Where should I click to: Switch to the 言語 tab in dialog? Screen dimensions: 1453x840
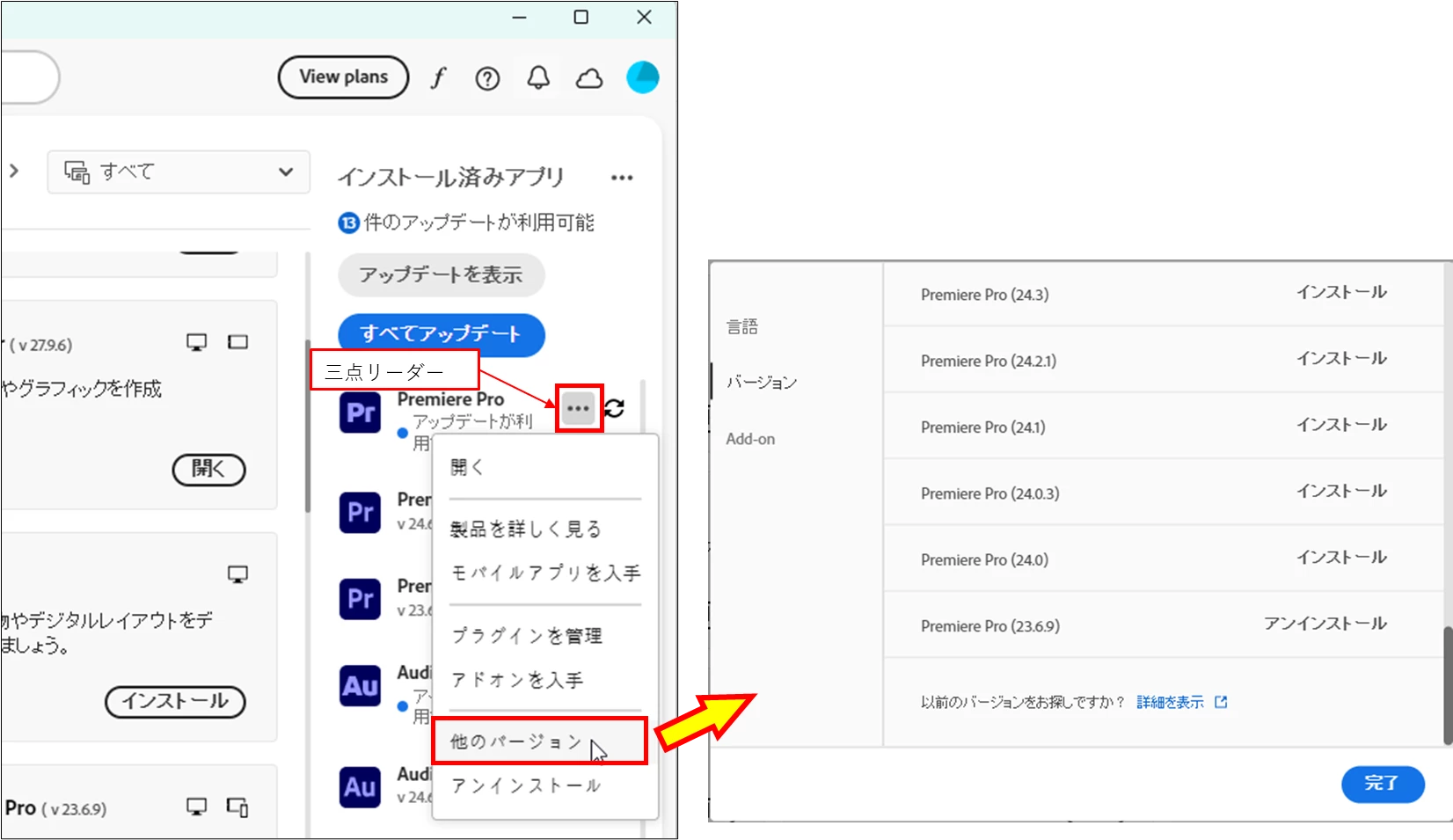[x=742, y=327]
